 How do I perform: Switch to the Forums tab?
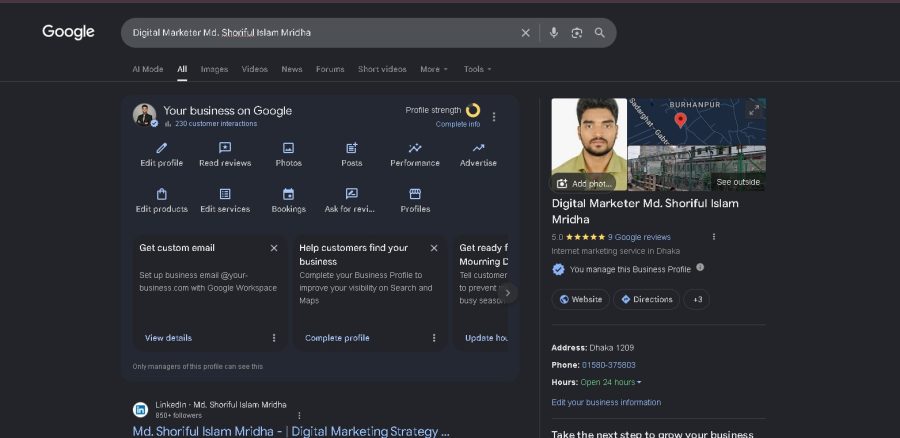330,69
